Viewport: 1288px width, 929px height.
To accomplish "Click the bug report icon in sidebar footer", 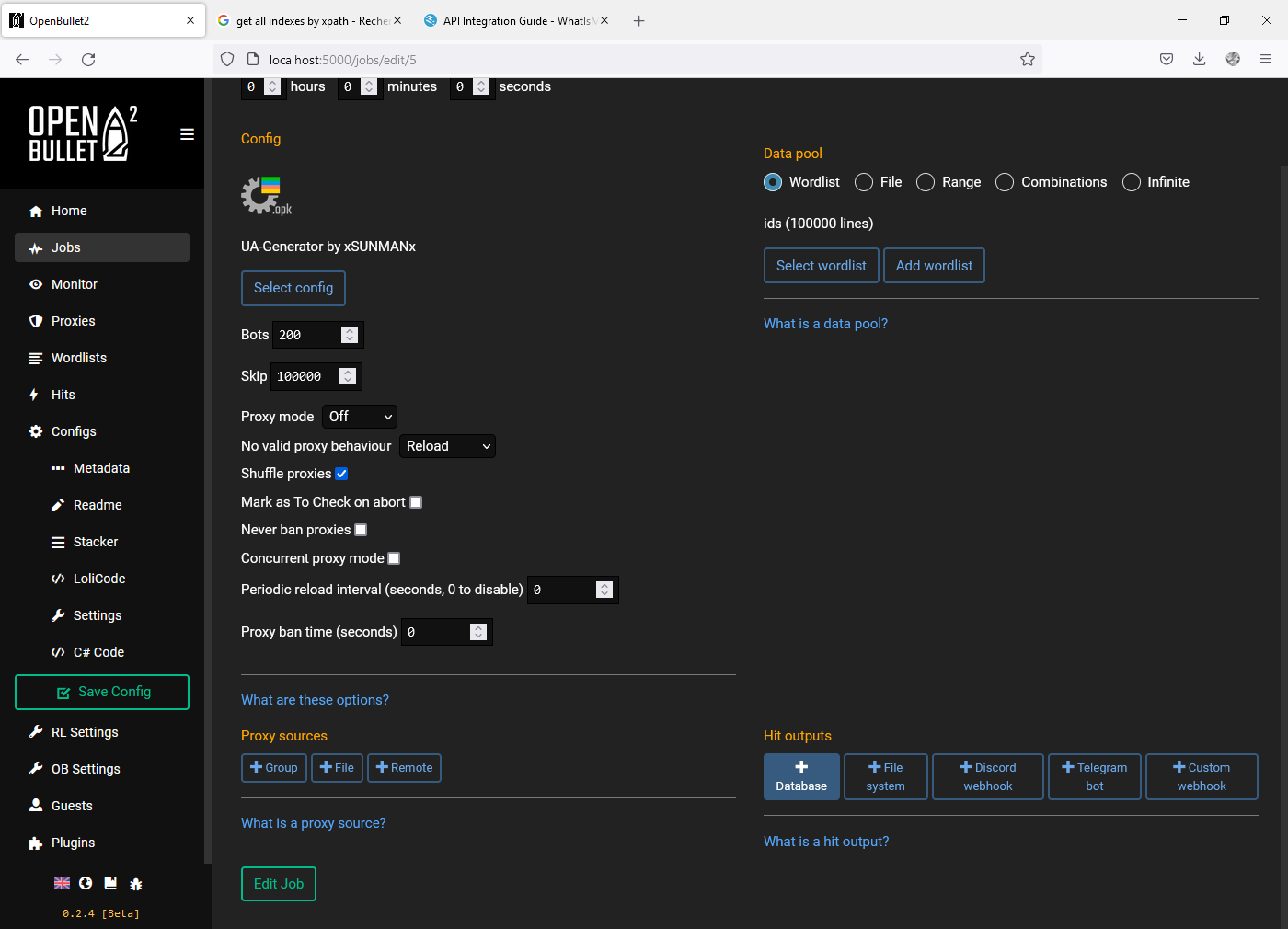I will (135, 883).
